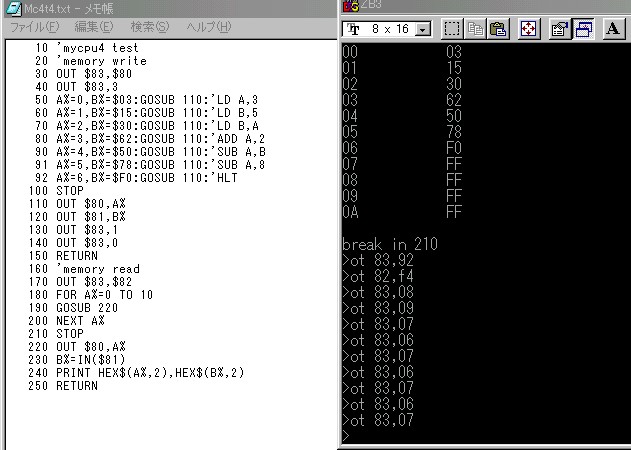This screenshot has width=631, height=450.
Task: Click the Mark selection tool in the ZB3 toolbar
Action: click(452, 29)
